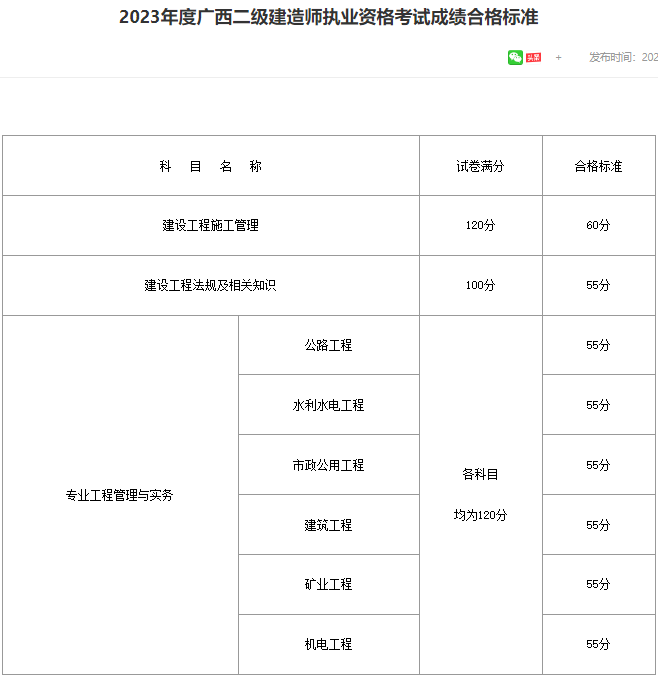This screenshot has height=677, width=658.
Task: Select the 建筑工程 row label
Action: pyautogui.click(x=329, y=525)
